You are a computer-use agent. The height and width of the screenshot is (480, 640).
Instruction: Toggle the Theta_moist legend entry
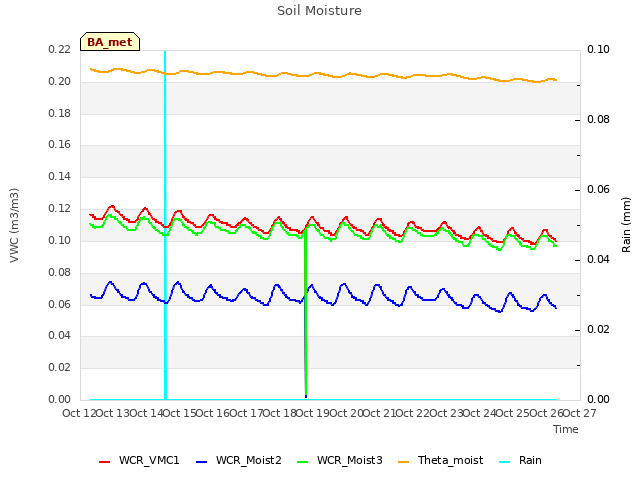(x=441, y=460)
